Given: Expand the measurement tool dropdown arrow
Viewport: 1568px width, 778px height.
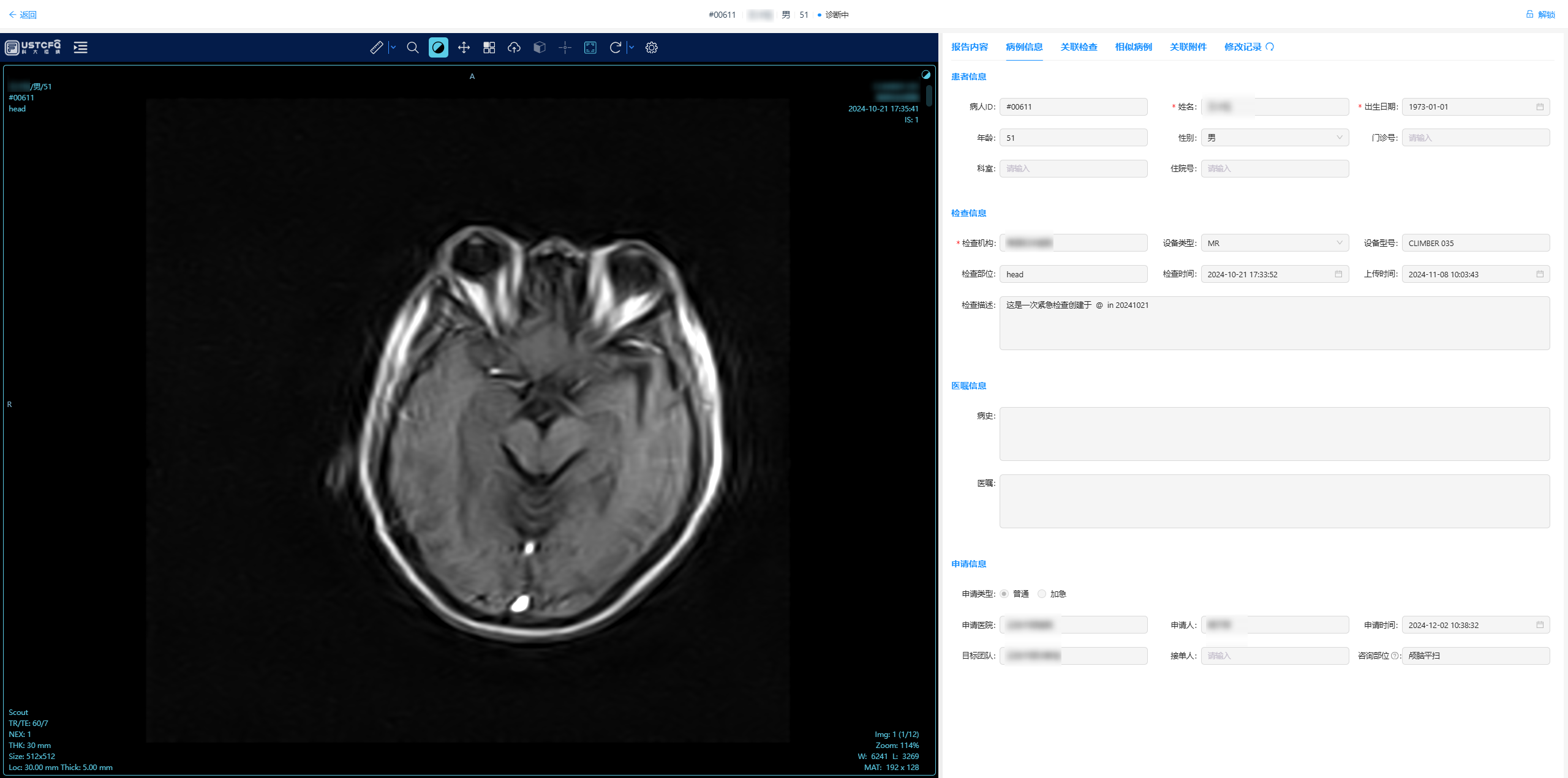Looking at the screenshot, I should (393, 47).
